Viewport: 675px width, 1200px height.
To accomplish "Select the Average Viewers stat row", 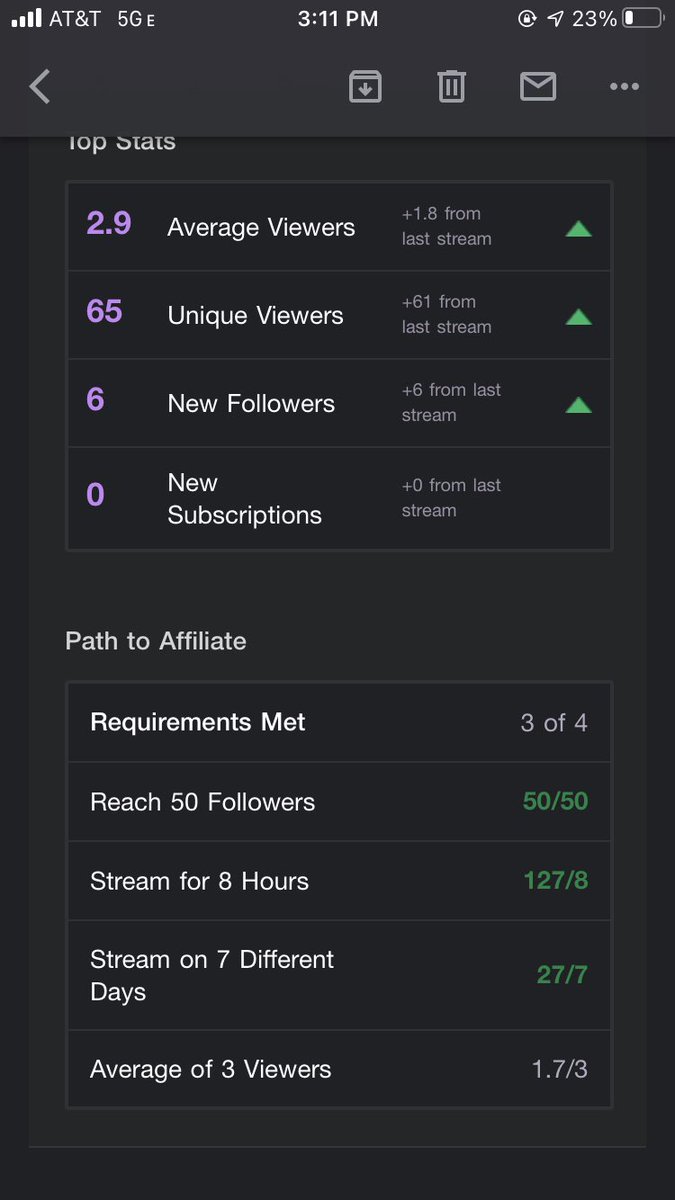I will (339, 227).
